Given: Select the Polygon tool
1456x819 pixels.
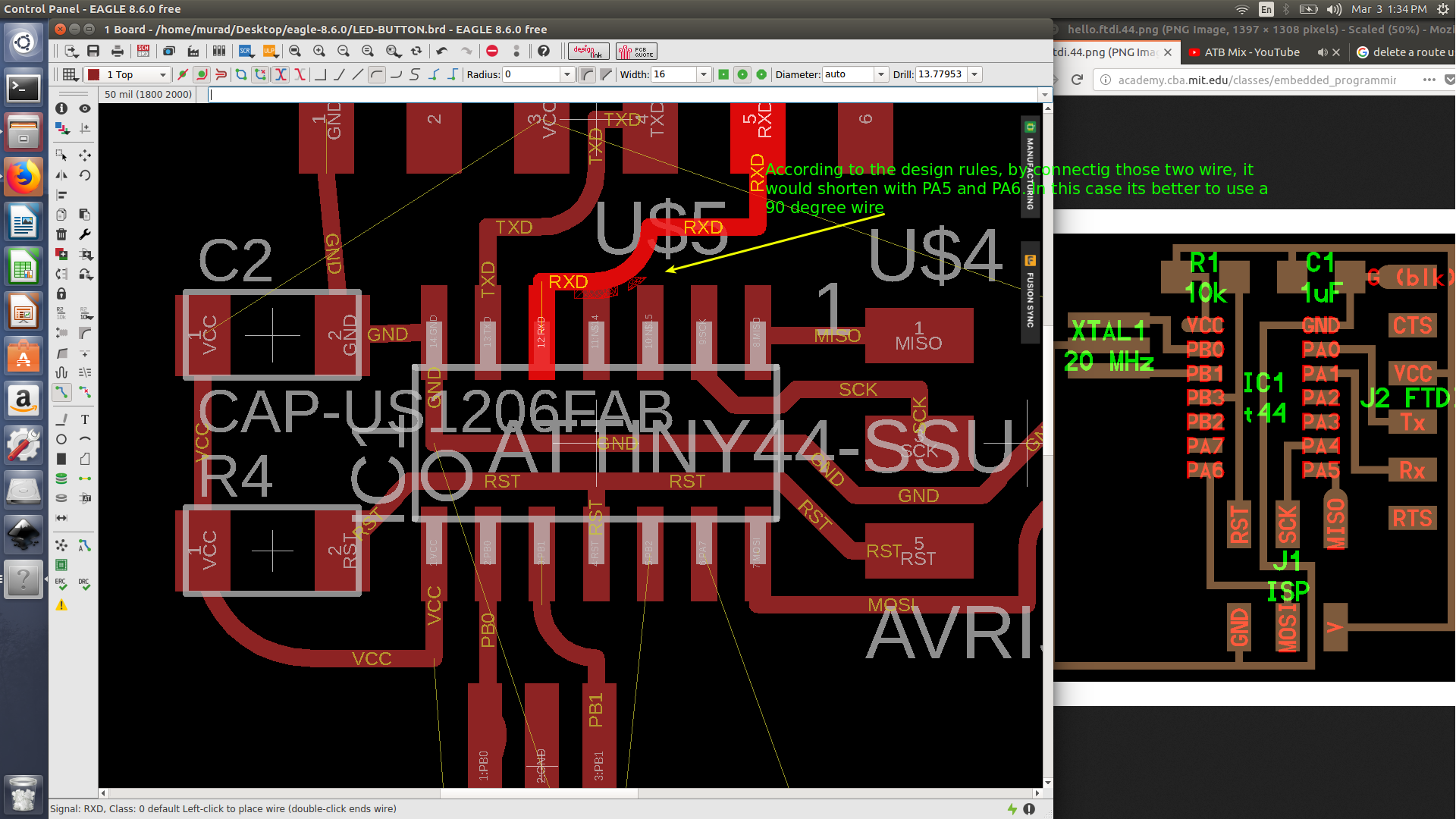Looking at the screenshot, I should (85, 459).
